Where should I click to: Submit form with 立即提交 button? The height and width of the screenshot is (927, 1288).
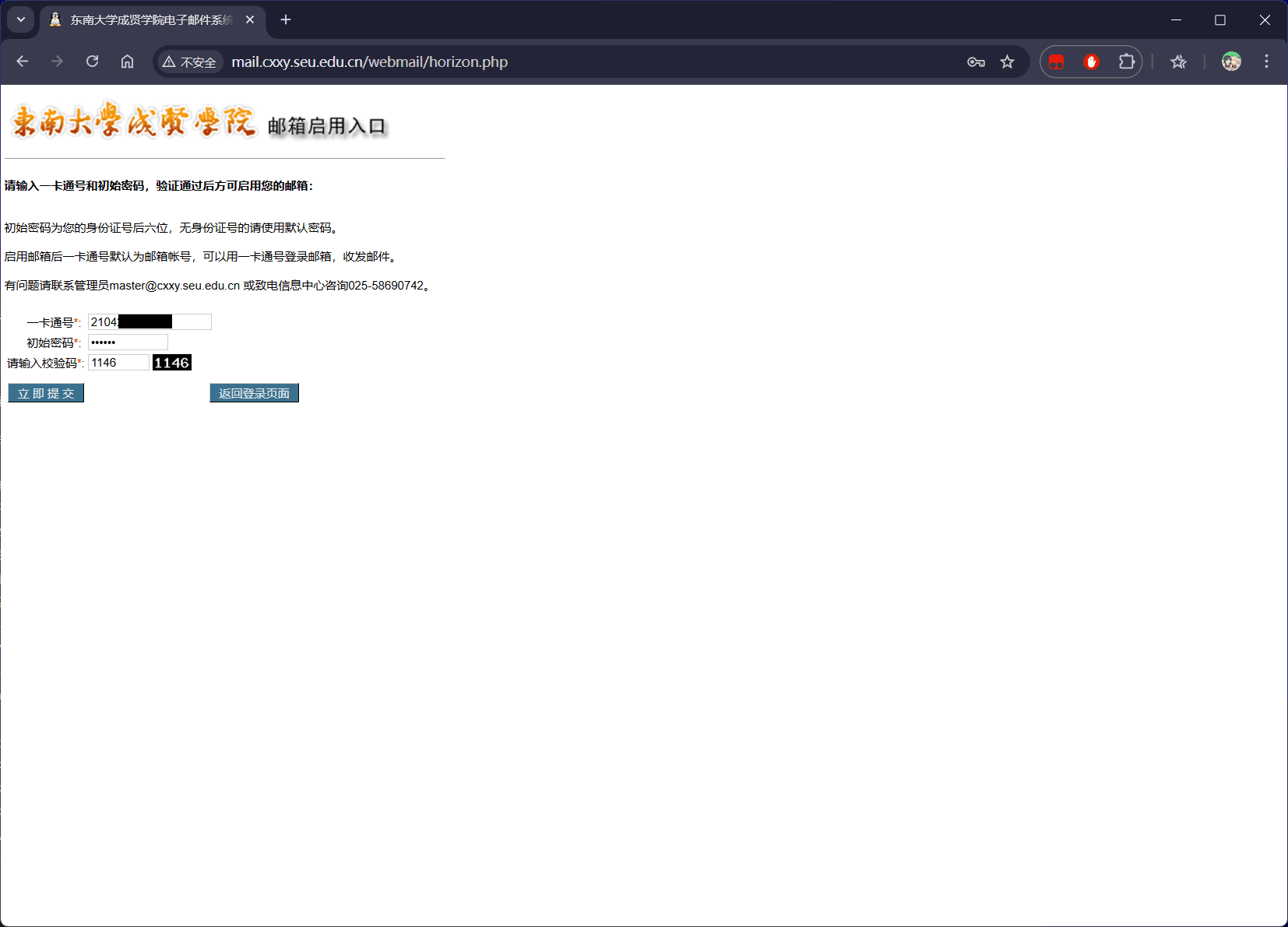pos(46,393)
